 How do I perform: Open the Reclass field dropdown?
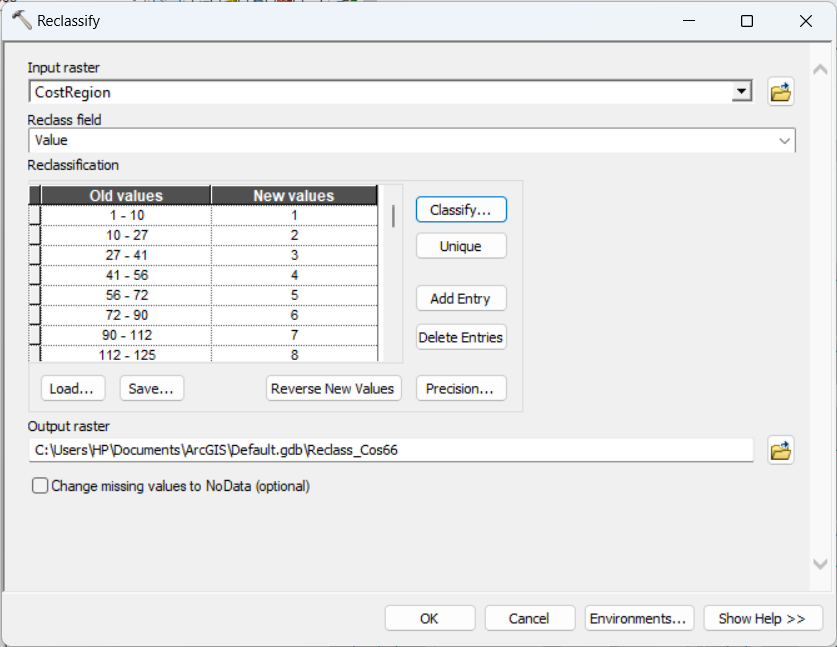(784, 140)
